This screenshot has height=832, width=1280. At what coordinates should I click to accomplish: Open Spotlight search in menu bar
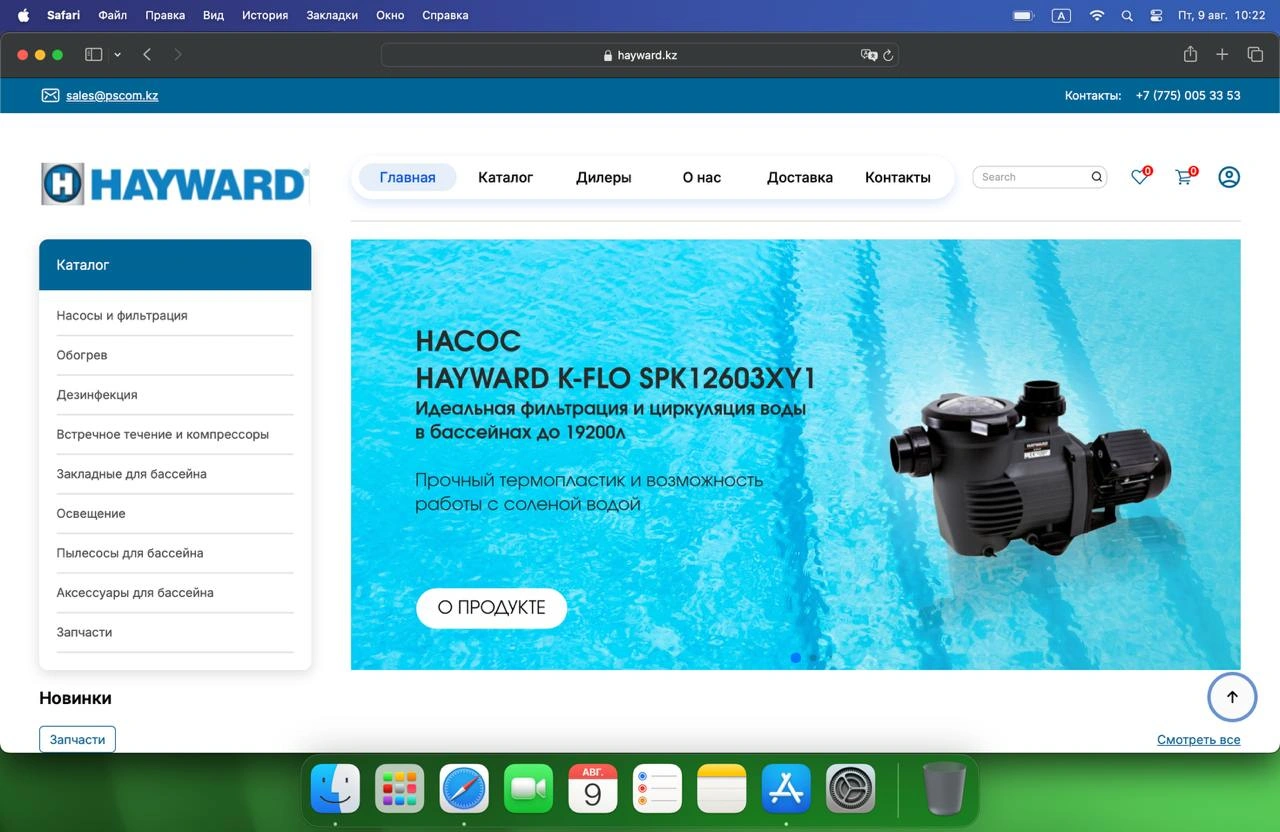coord(1127,16)
